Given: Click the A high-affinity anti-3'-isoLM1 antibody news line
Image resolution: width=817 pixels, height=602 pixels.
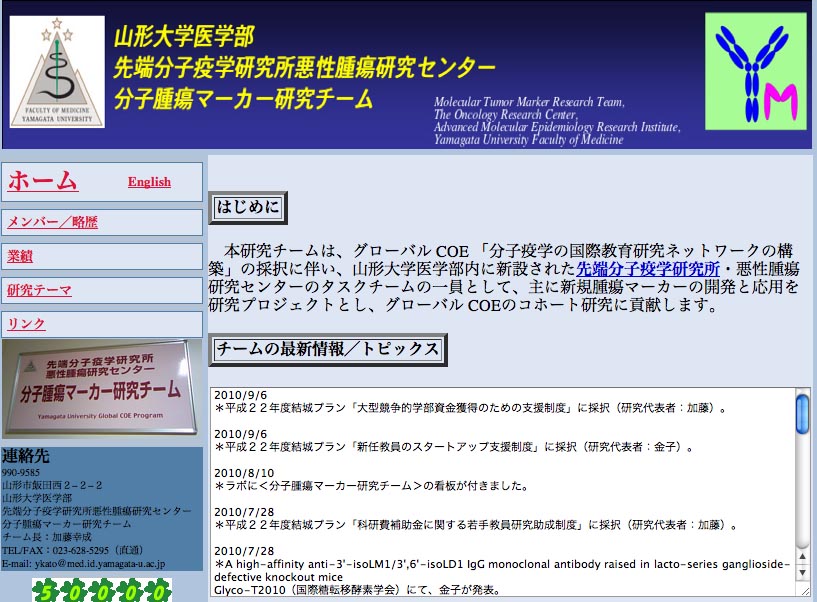Looking at the screenshot, I should pyautogui.click(x=502, y=571).
